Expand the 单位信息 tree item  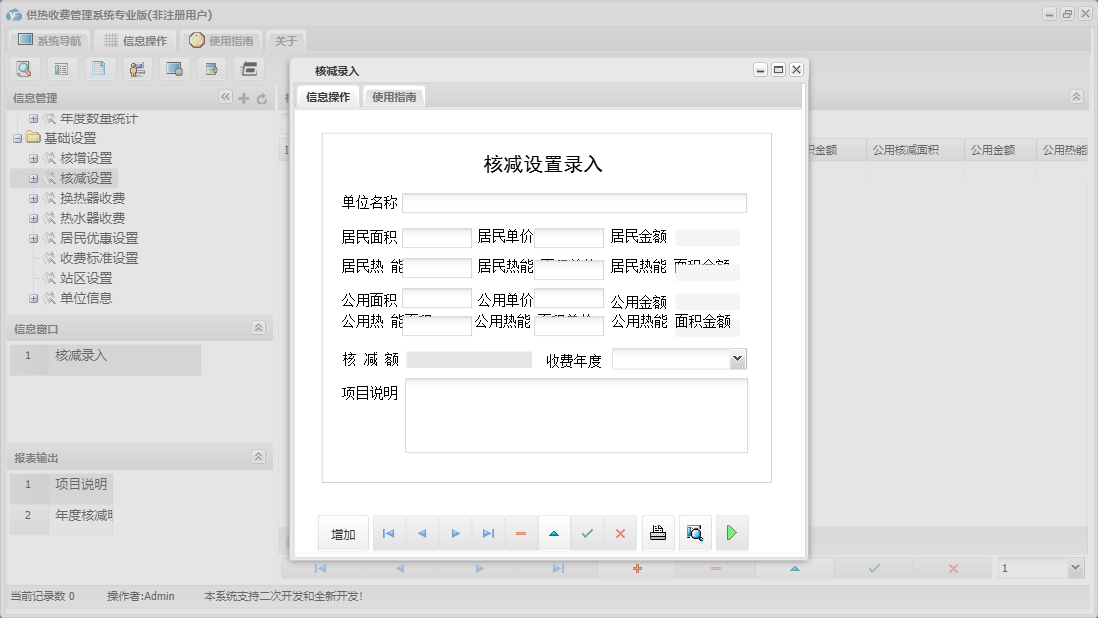33,298
